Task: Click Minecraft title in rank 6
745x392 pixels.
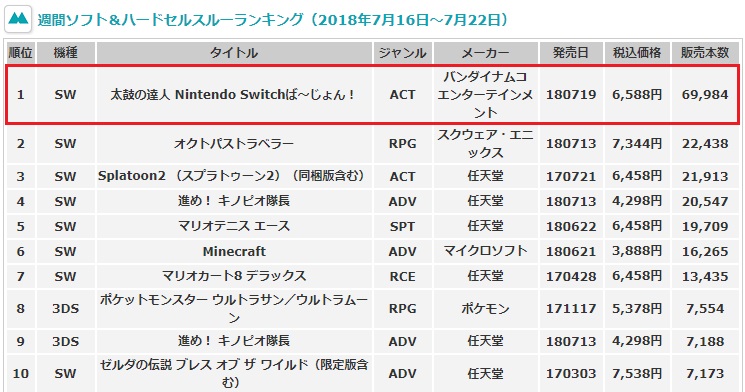Action: (234, 251)
